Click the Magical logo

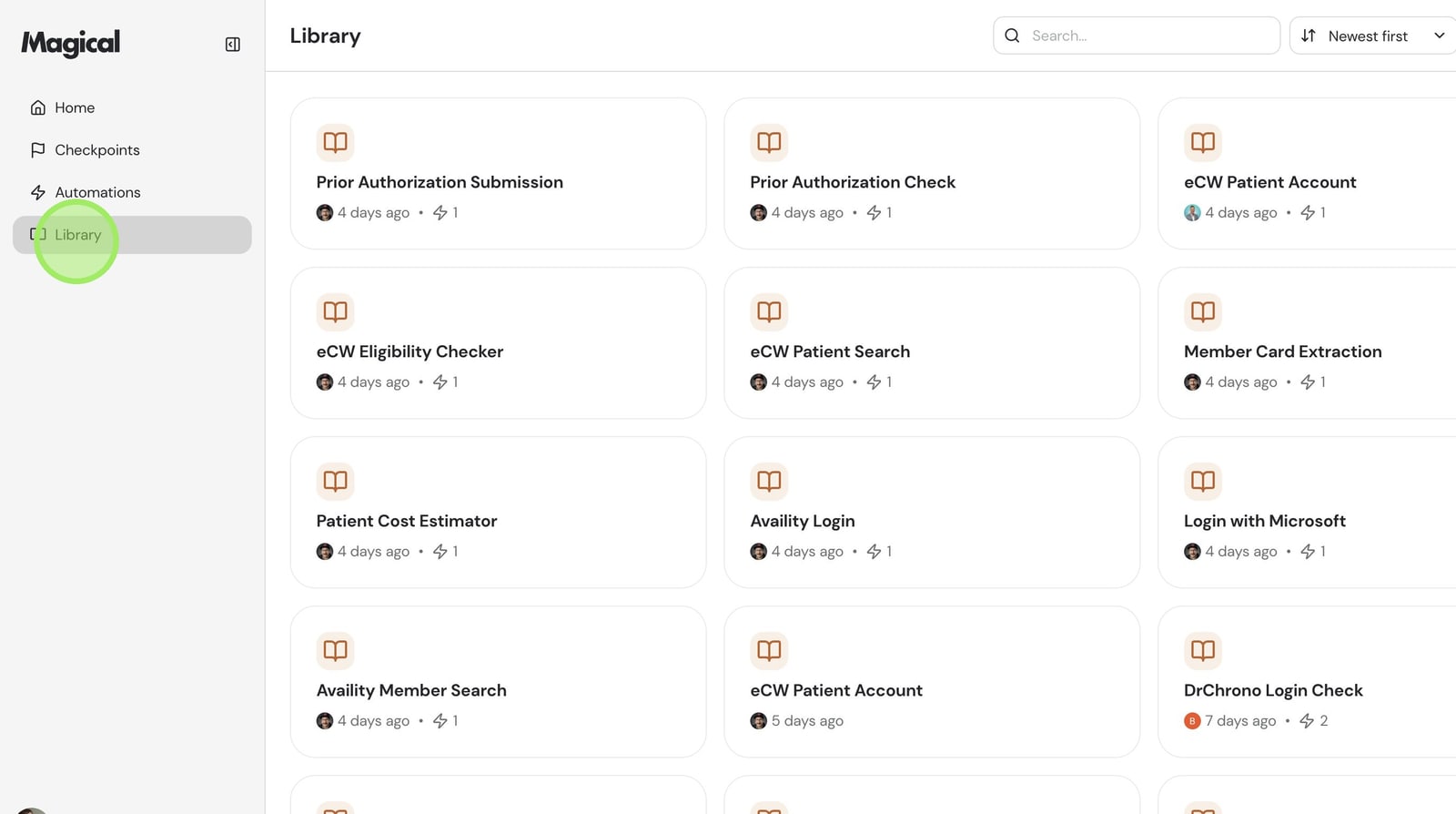click(x=71, y=43)
